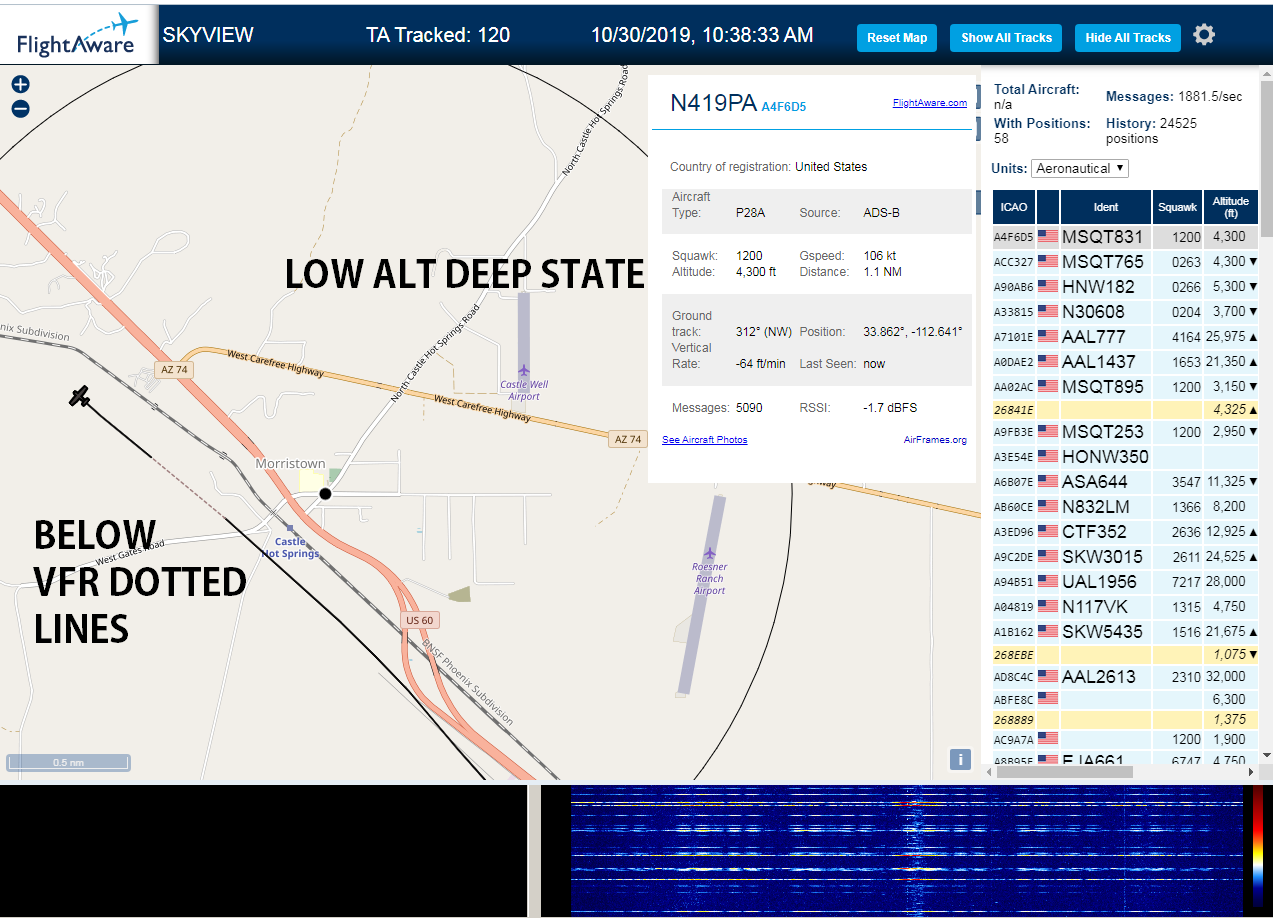Click the AZ 74 road shield near Morristown

pos(174,370)
